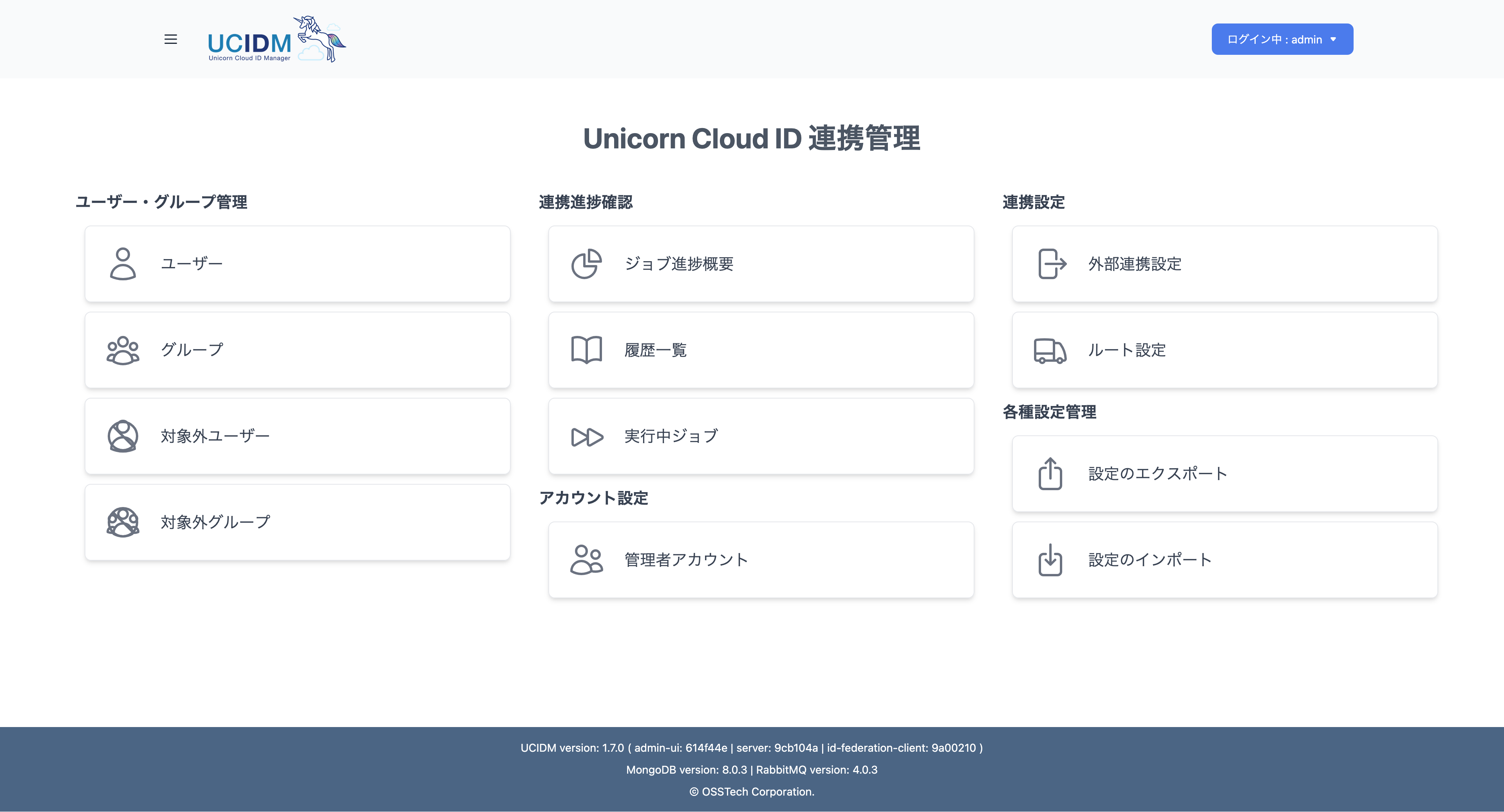Click the © OSSTech Corporation. footer text

752,792
